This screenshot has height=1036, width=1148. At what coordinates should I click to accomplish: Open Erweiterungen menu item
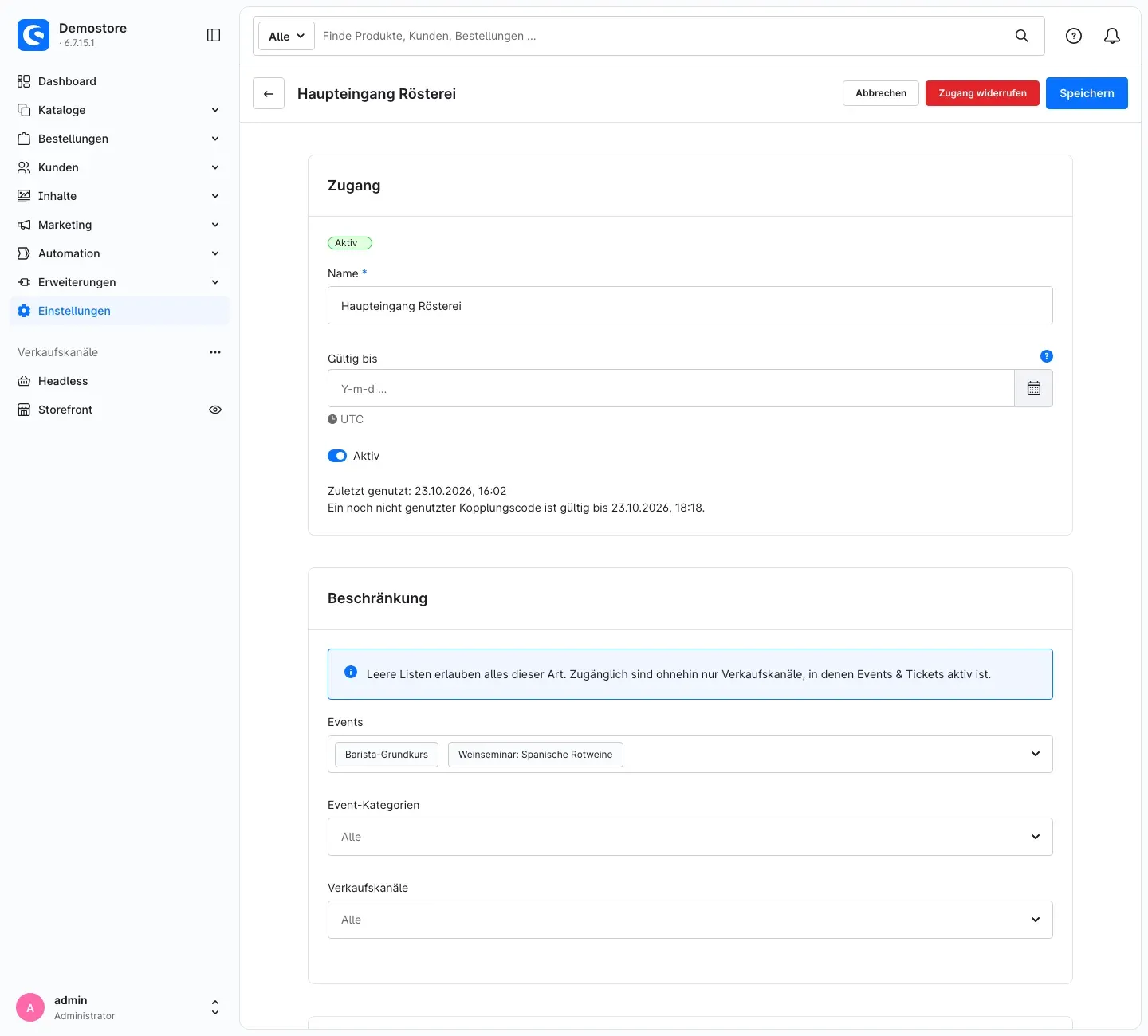(x=120, y=282)
